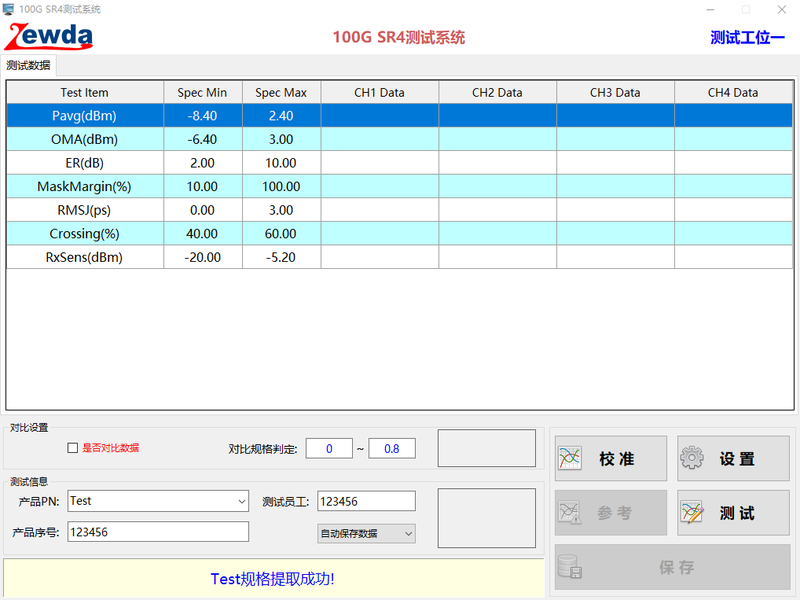Screen dimensions: 800x600
Task: Click the ER Spec Min value 2.00
Action: tap(203, 163)
